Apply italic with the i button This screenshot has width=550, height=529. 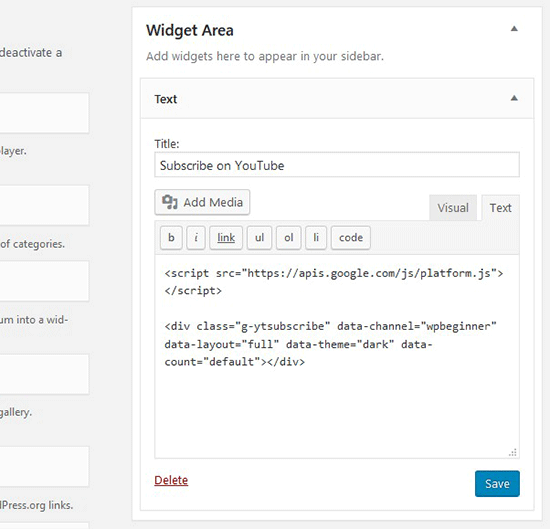point(196,237)
